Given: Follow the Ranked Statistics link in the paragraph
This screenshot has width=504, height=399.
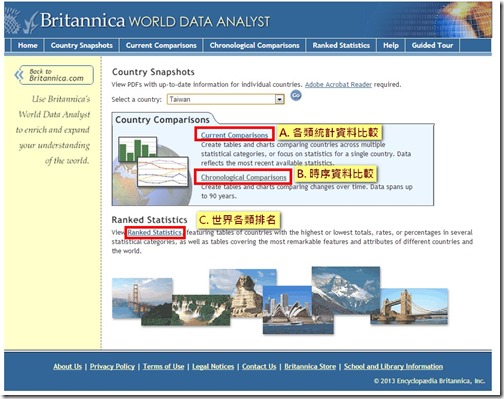Looking at the screenshot, I should point(155,232).
